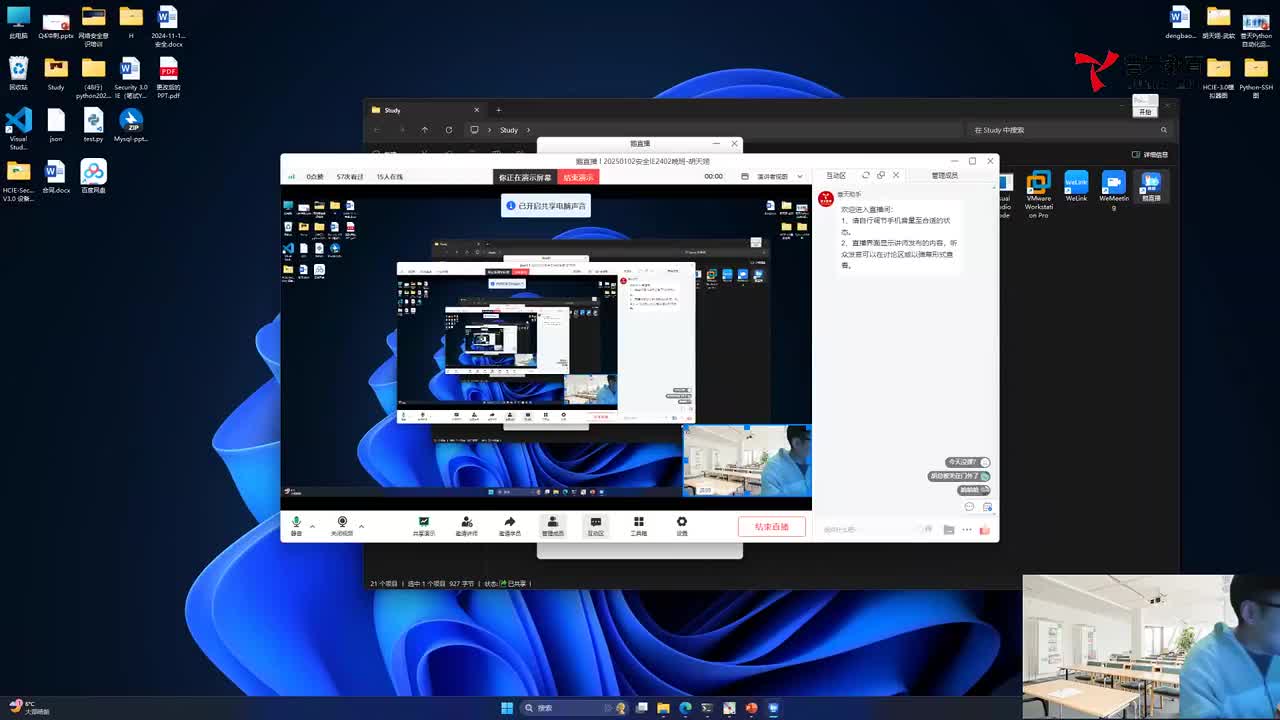Open the Q4冲刺.pptx desktop file

tap(56, 23)
